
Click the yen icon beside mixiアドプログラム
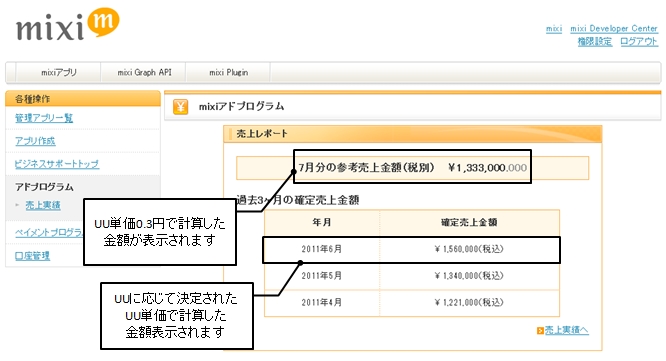(x=181, y=107)
